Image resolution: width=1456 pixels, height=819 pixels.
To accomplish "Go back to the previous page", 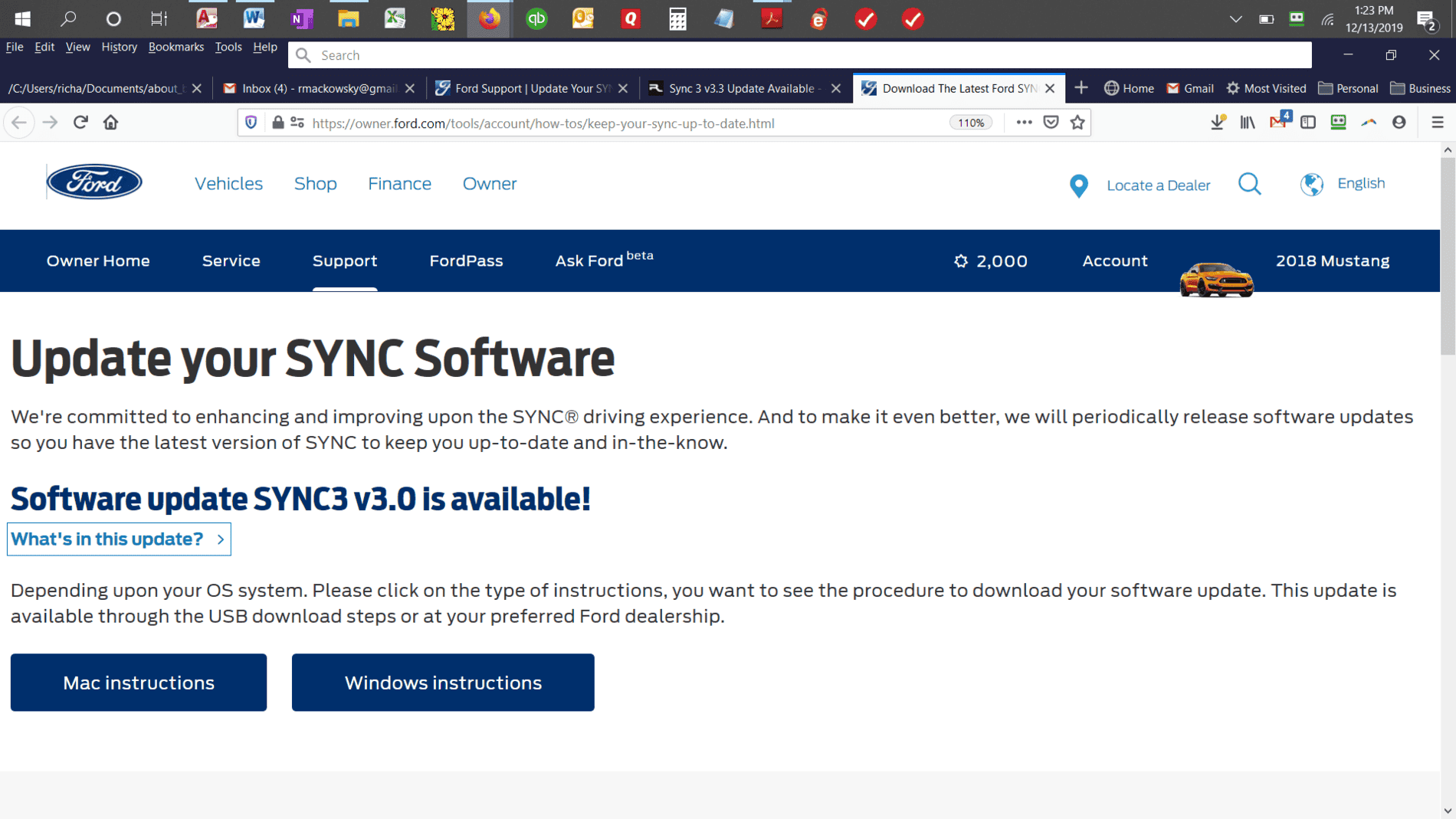I will tap(19, 123).
